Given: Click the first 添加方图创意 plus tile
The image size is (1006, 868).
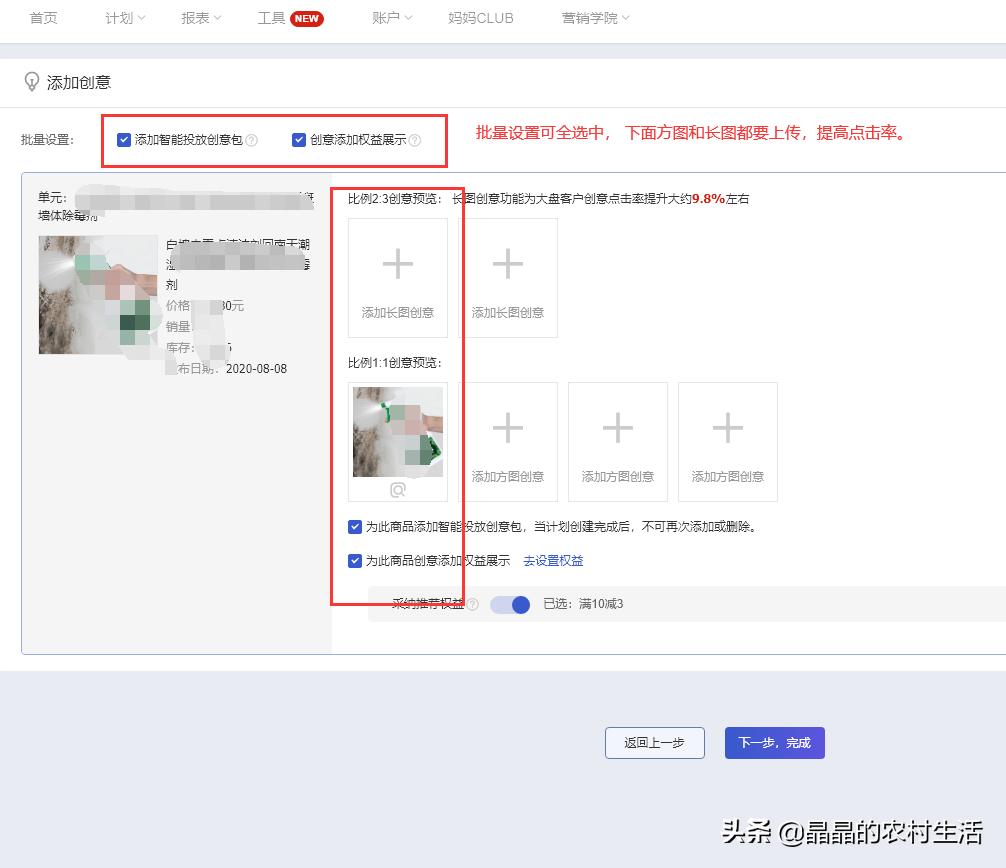Looking at the screenshot, I should tap(507, 441).
